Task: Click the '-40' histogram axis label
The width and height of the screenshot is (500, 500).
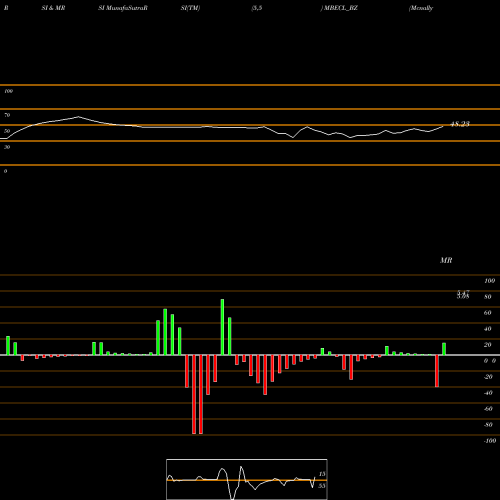Action: pyautogui.click(x=488, y=393)
